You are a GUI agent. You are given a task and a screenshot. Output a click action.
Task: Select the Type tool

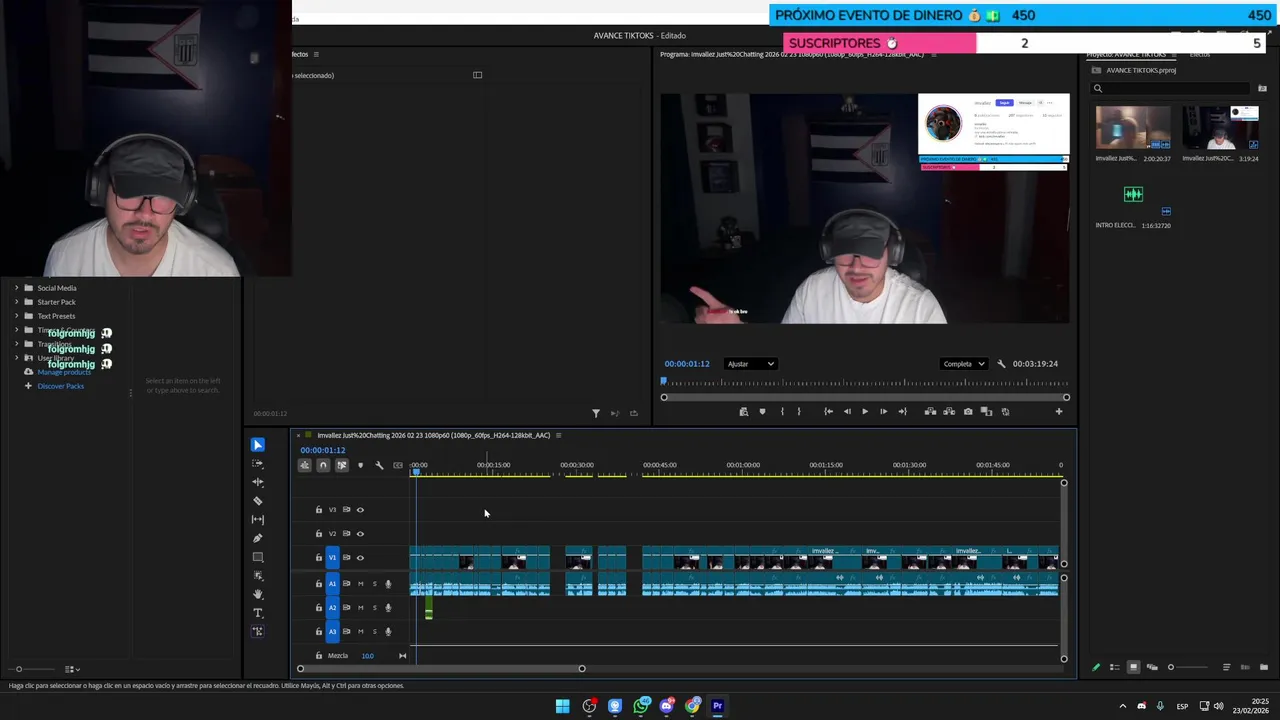(x=258, y=613)
